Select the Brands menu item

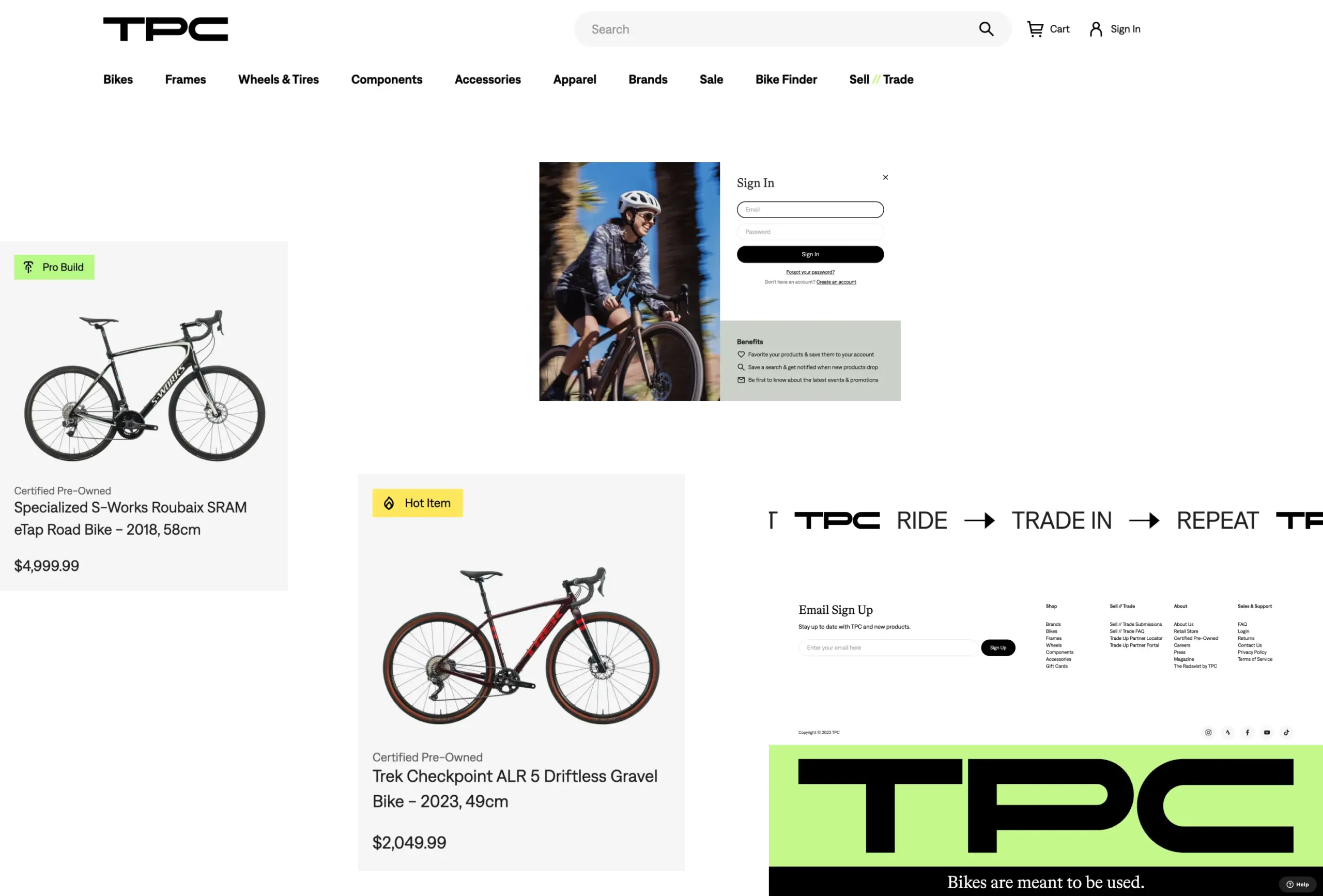(648, 79)
